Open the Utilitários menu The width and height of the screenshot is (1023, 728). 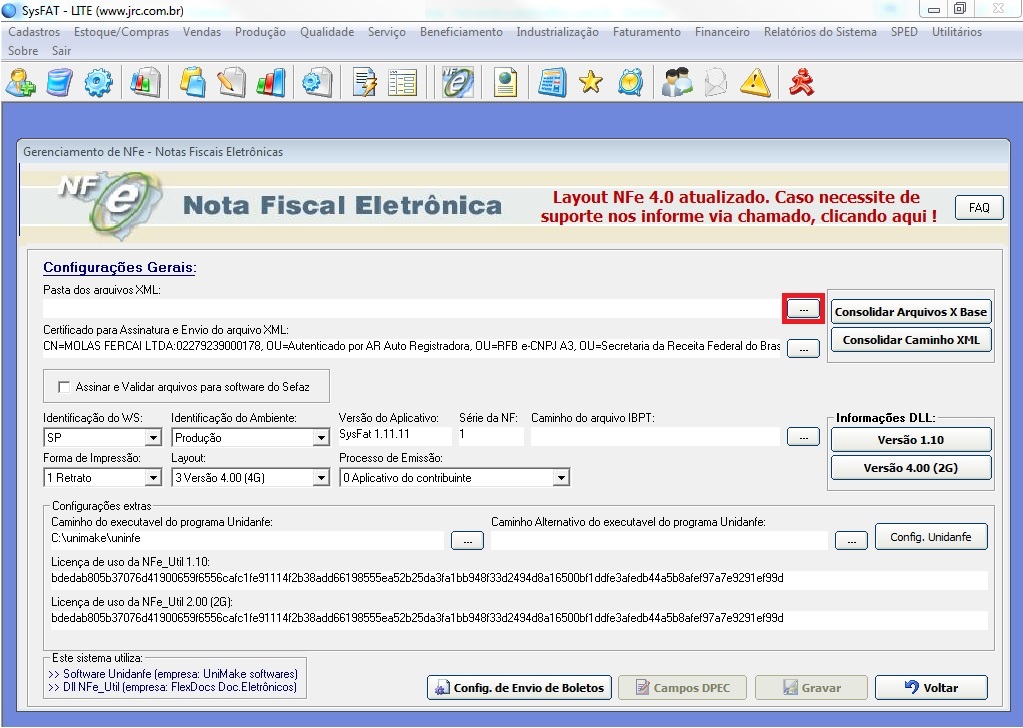(956, 32)
